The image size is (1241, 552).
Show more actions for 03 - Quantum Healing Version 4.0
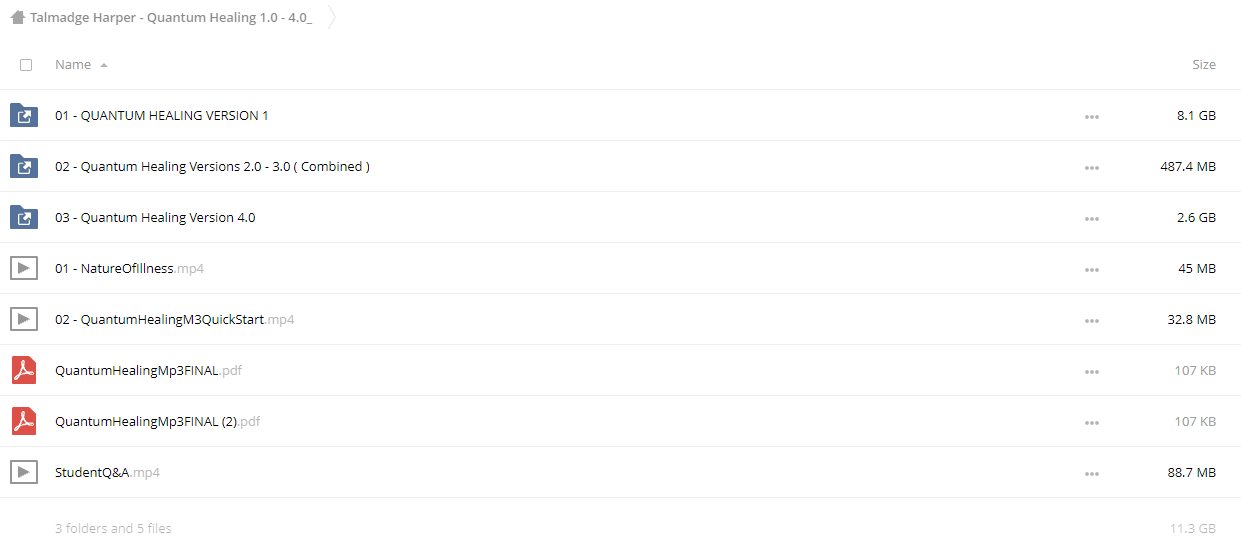pyautogui.click(x=1091, y=219)
